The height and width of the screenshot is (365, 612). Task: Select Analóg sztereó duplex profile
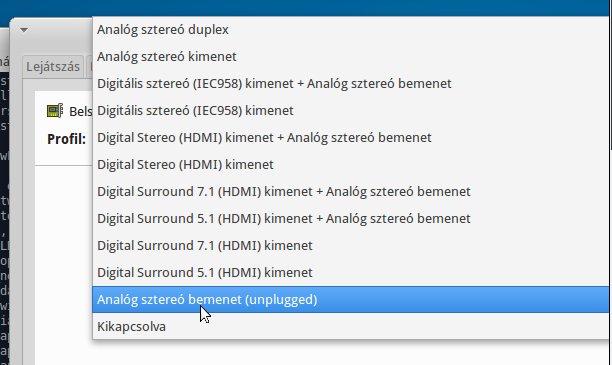(350, 30)
